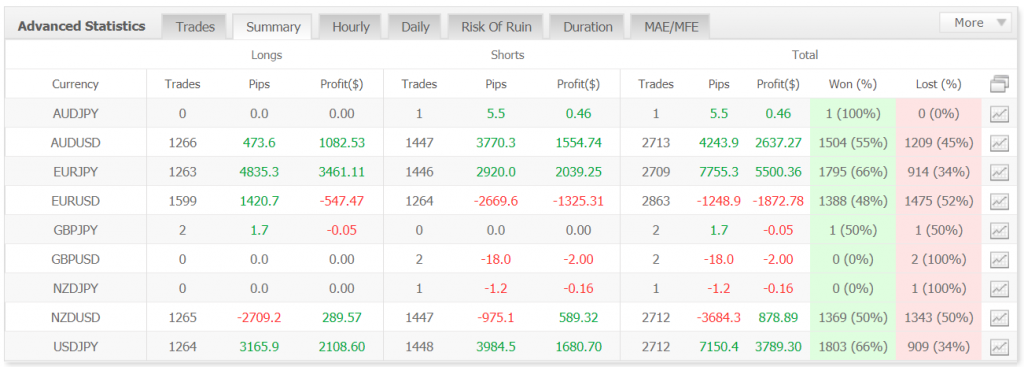Viewport: 1024px width, 367px height.
Task: Open the Duration tab
Action: click(x=588, y=27)
